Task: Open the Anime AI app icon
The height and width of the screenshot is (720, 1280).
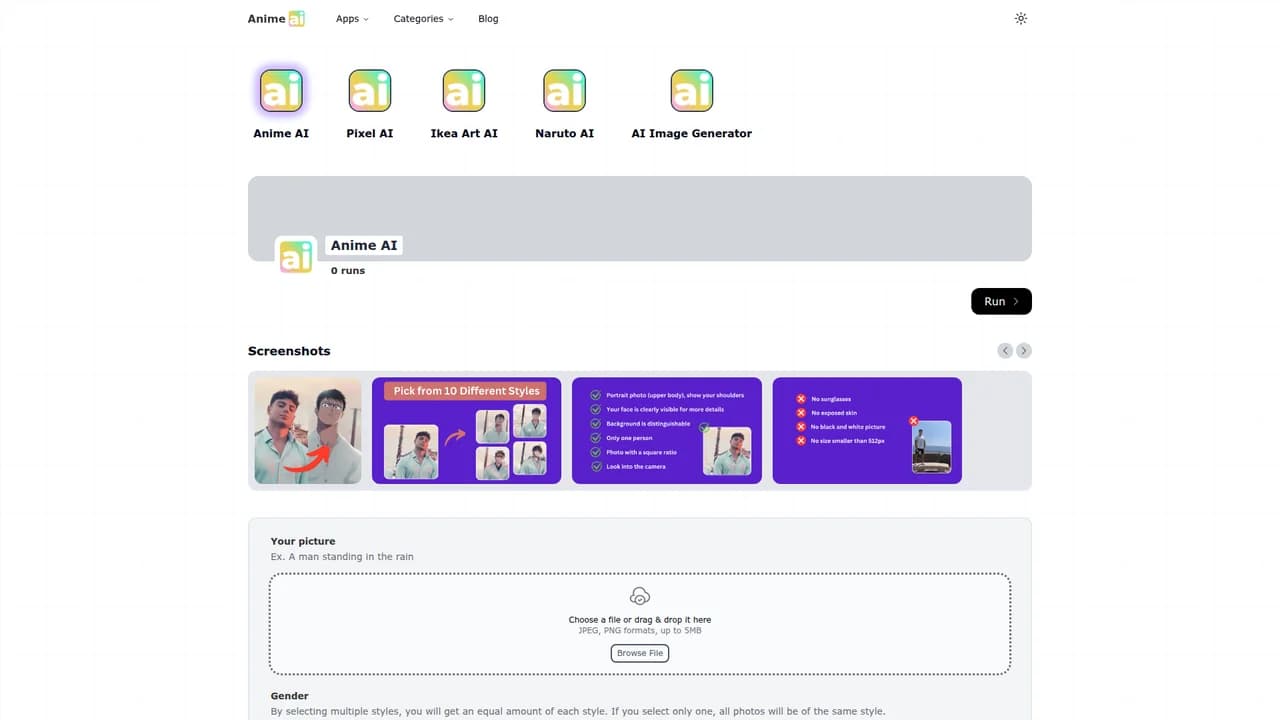Action: (x=281, y=91)
